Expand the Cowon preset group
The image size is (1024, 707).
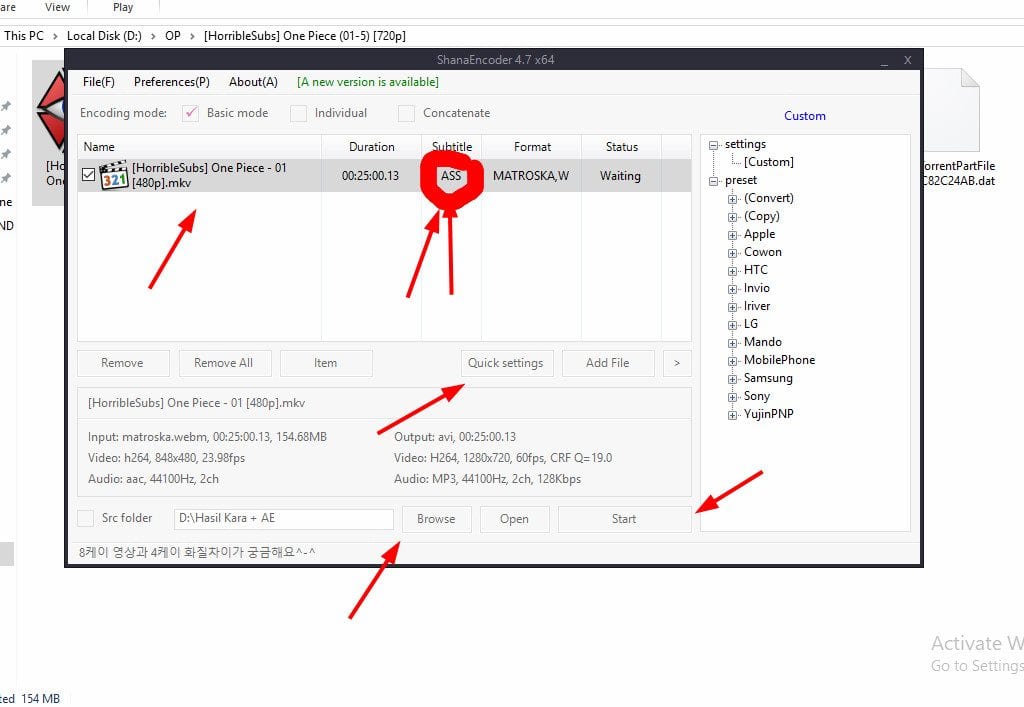coord(732,253)
